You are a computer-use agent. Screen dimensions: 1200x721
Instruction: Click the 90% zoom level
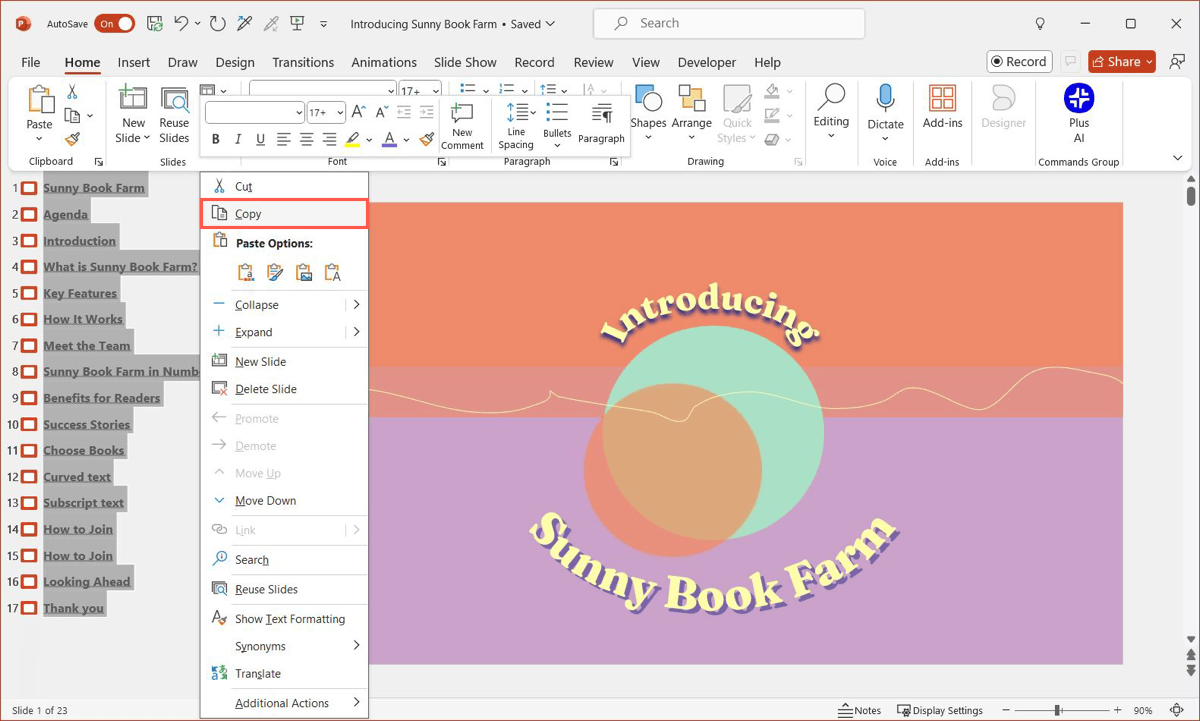point(1143,710)
